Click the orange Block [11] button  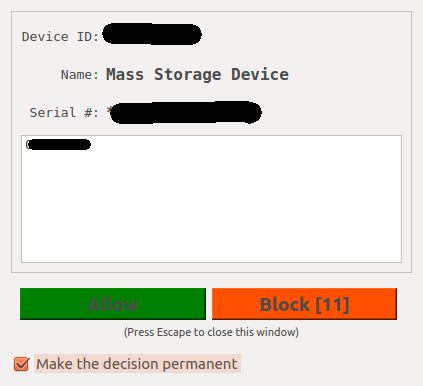[x=304, y=304]
